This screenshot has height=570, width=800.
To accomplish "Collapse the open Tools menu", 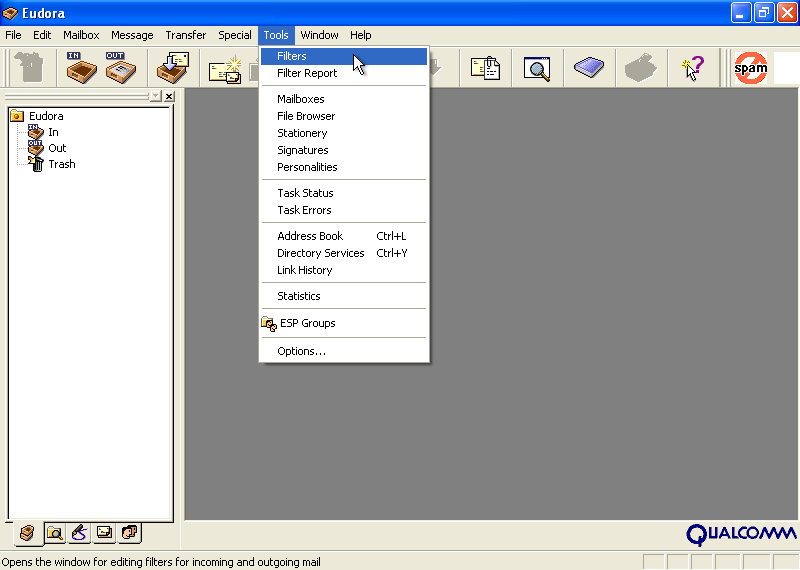I will [x=276, y=35].
